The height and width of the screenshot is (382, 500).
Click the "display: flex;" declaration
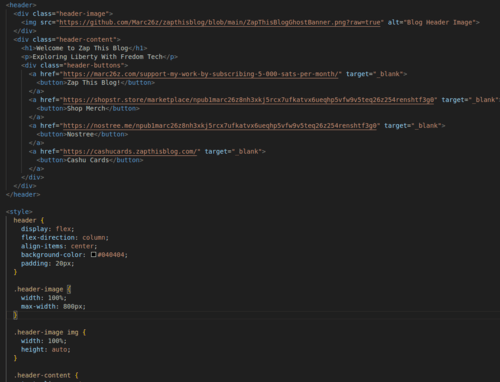tap(48, 229)
